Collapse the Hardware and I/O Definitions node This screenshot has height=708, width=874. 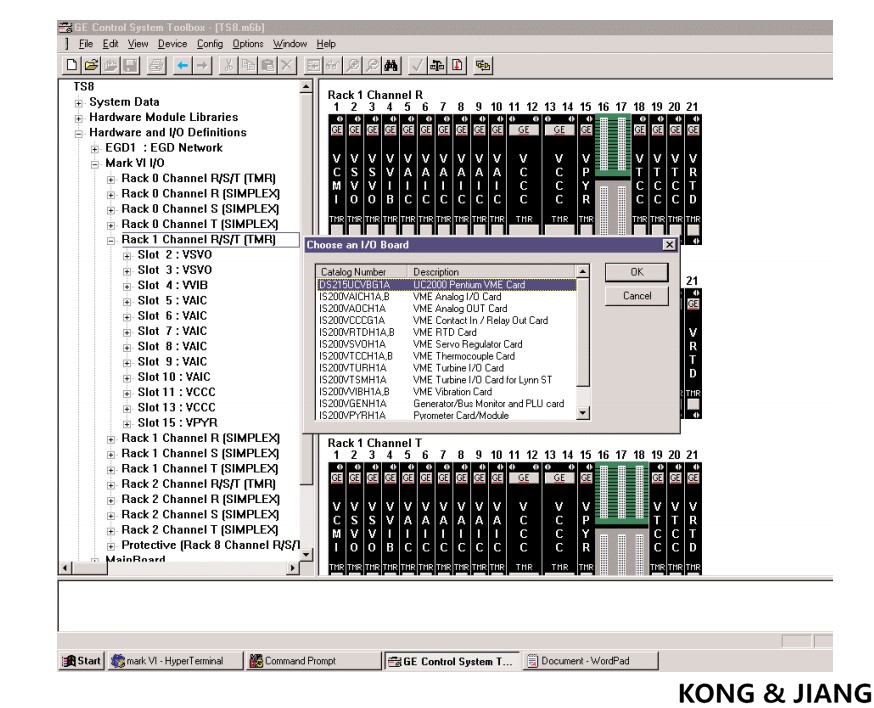(79, 133)
